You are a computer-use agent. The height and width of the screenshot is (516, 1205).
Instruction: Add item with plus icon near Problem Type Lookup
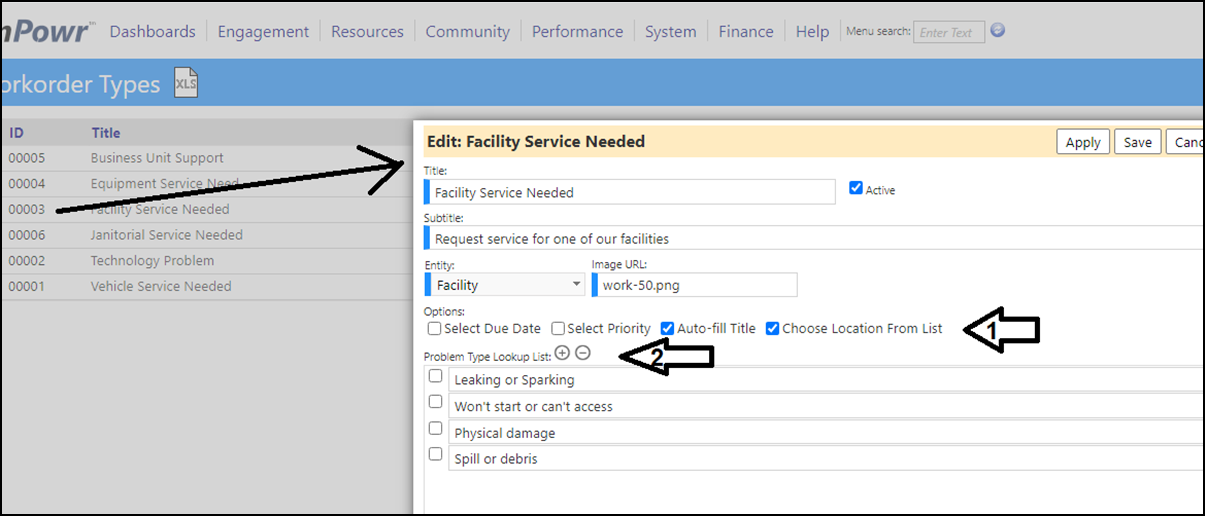coord(562,352)
